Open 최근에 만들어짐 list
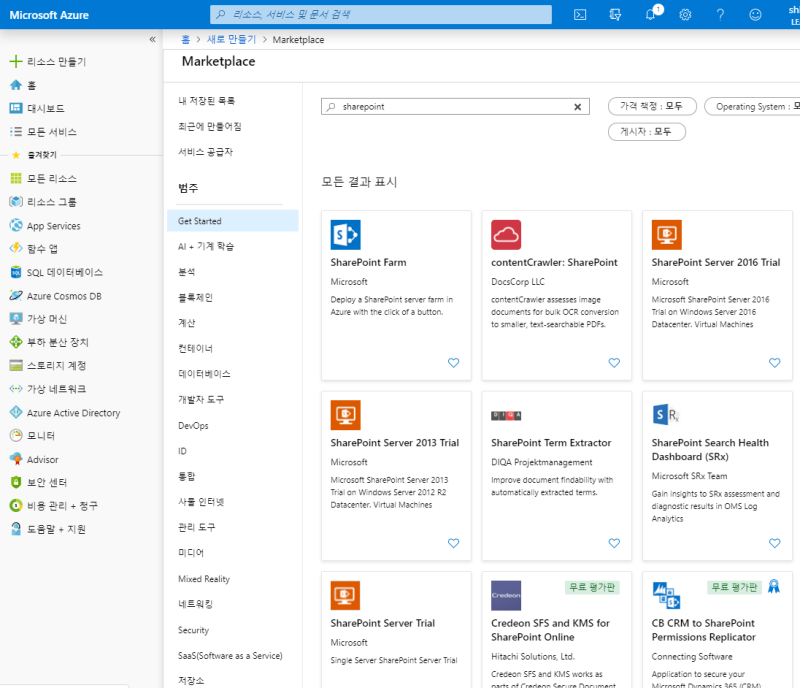Viewport: 800px width, 688px height. click(x=210, y=126)
